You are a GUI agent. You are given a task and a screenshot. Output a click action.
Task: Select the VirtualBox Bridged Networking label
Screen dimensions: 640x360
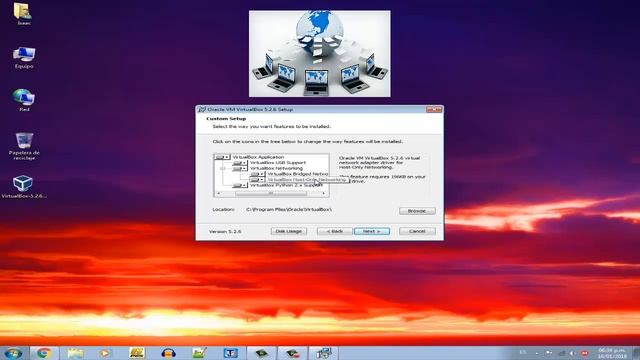tap(298, 174)
